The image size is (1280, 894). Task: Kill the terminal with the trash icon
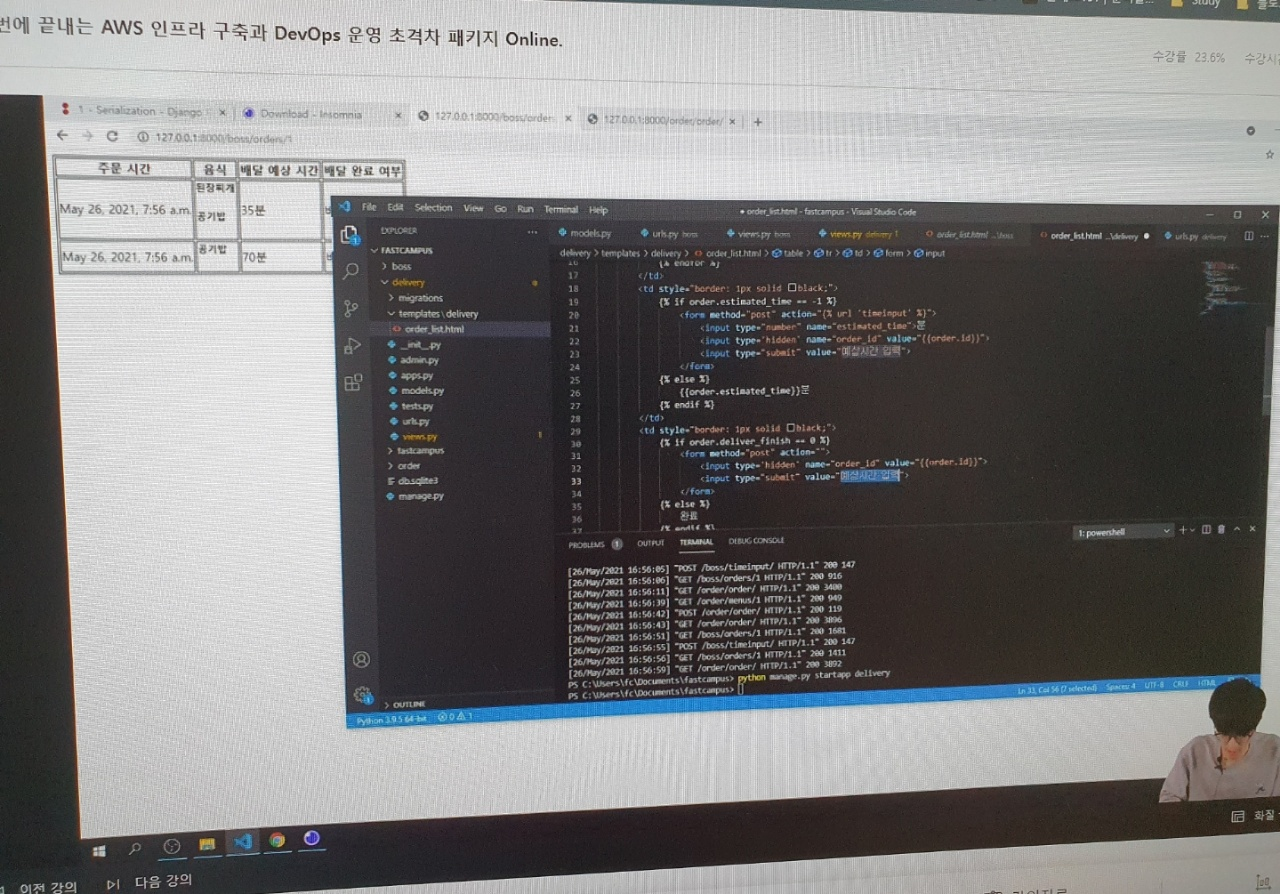(x=1221, y=530)
